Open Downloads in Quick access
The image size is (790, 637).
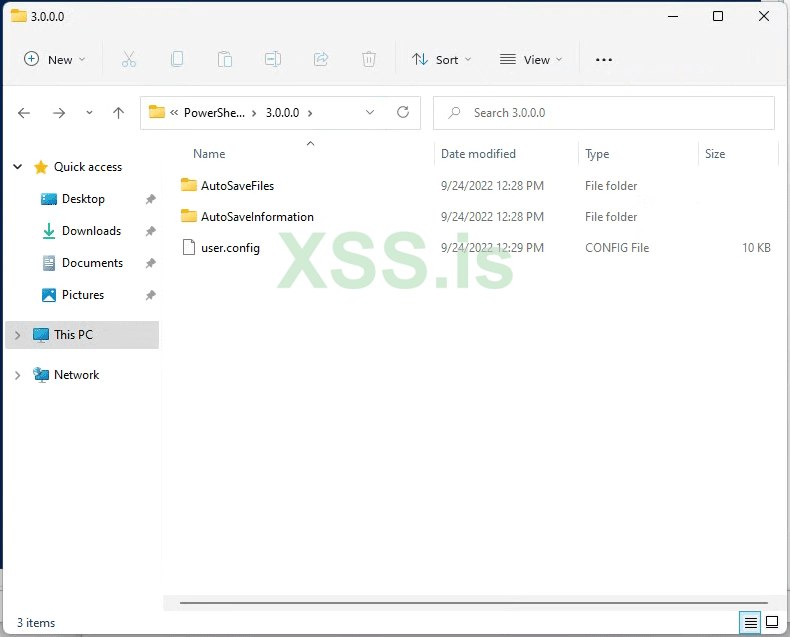coord(91,231)
